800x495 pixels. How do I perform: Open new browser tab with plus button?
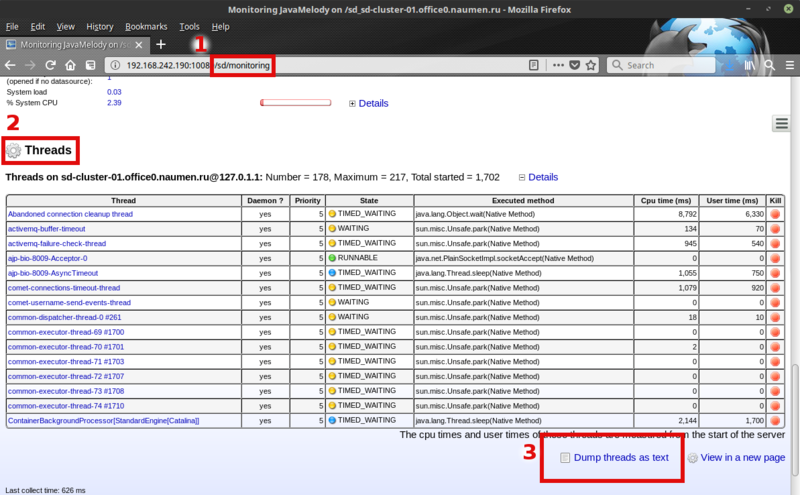point(161,45)
